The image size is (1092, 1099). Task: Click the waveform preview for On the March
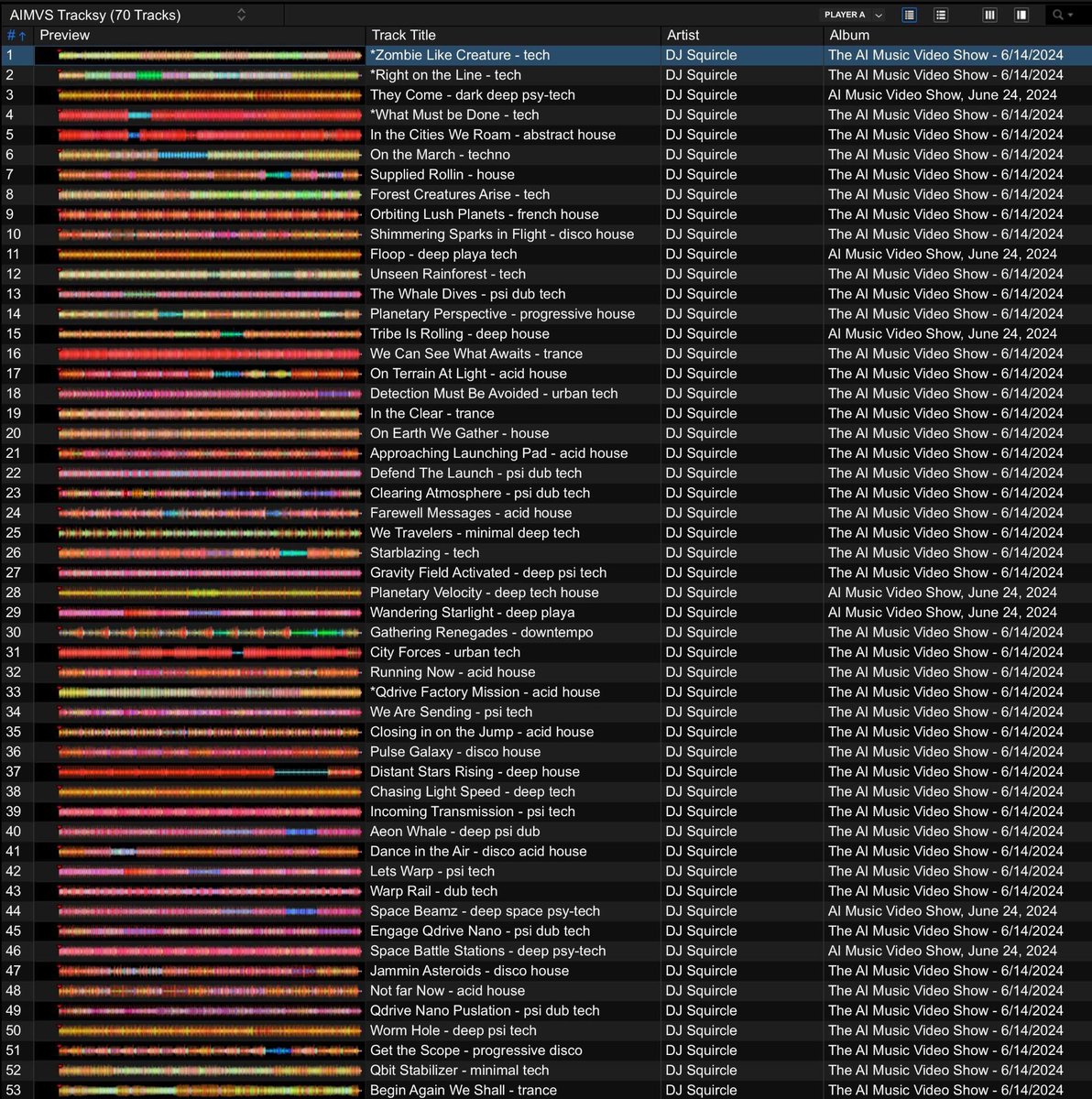click(209, 155)
